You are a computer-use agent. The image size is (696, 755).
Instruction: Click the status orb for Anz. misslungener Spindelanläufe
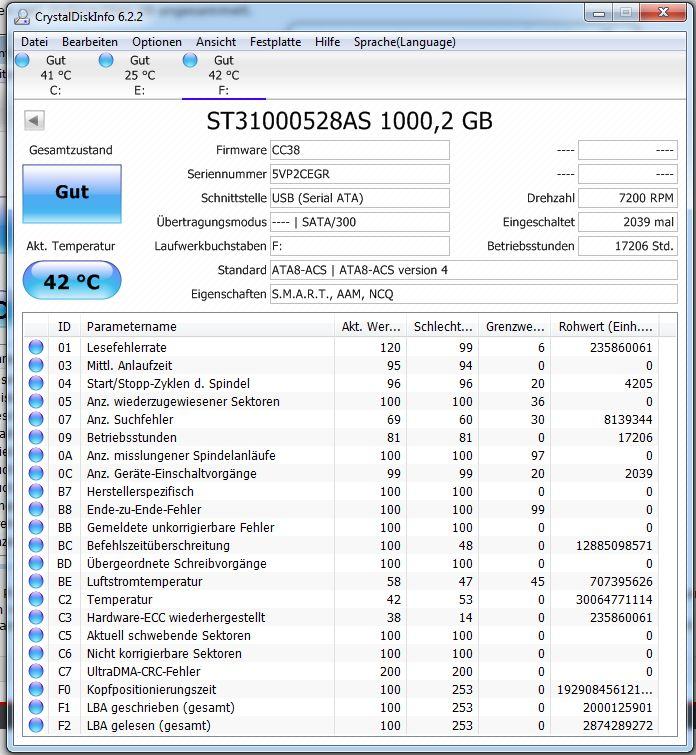point(36,455)
